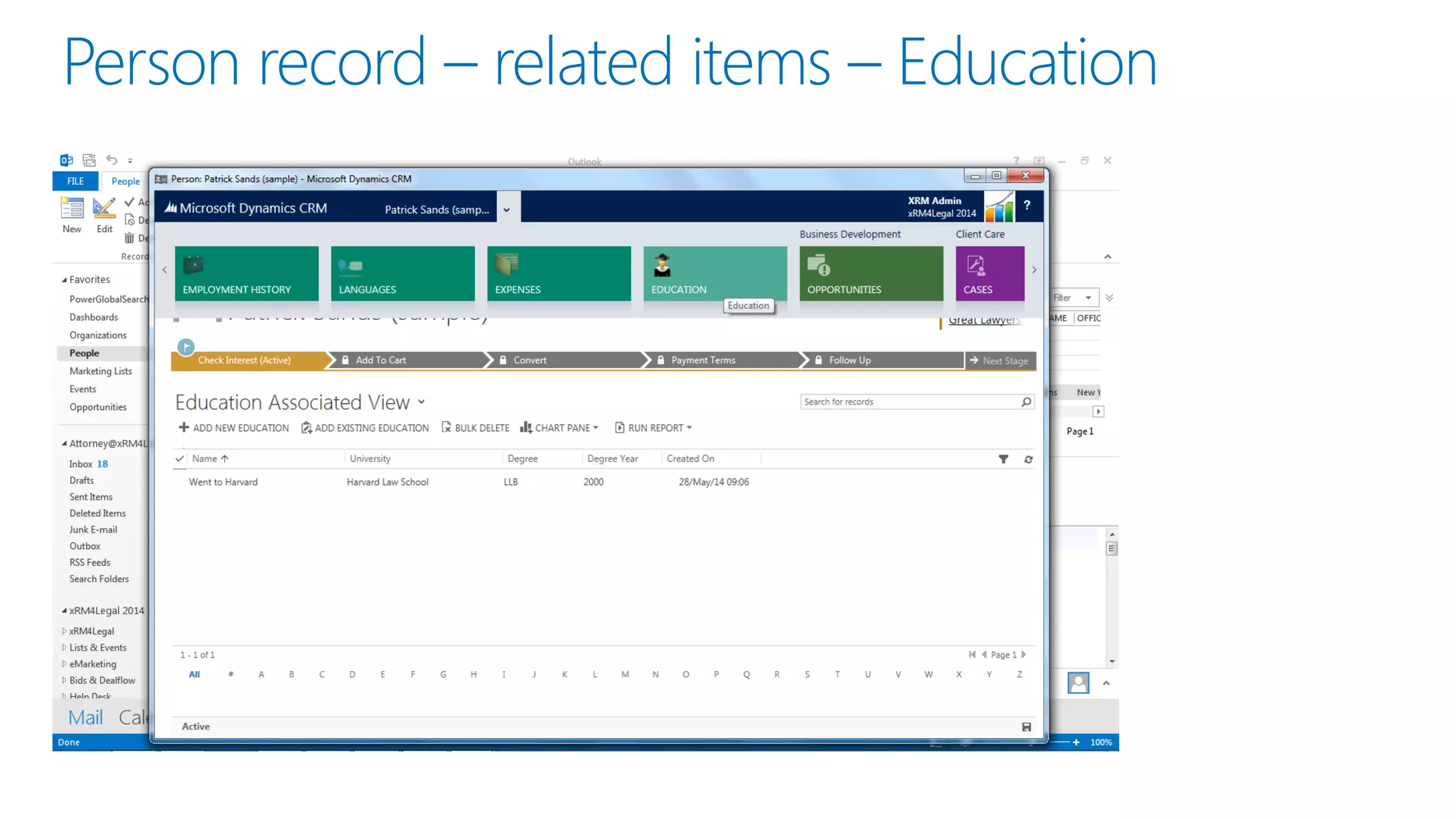Collapse the Favorites folder group
1456x819 pixels.
[x=64, y=280]
